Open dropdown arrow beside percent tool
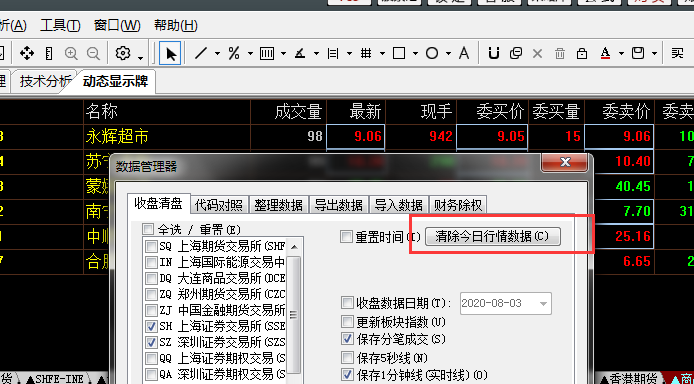The height and width of the screenshot is (384, 694). pos(250,54)
